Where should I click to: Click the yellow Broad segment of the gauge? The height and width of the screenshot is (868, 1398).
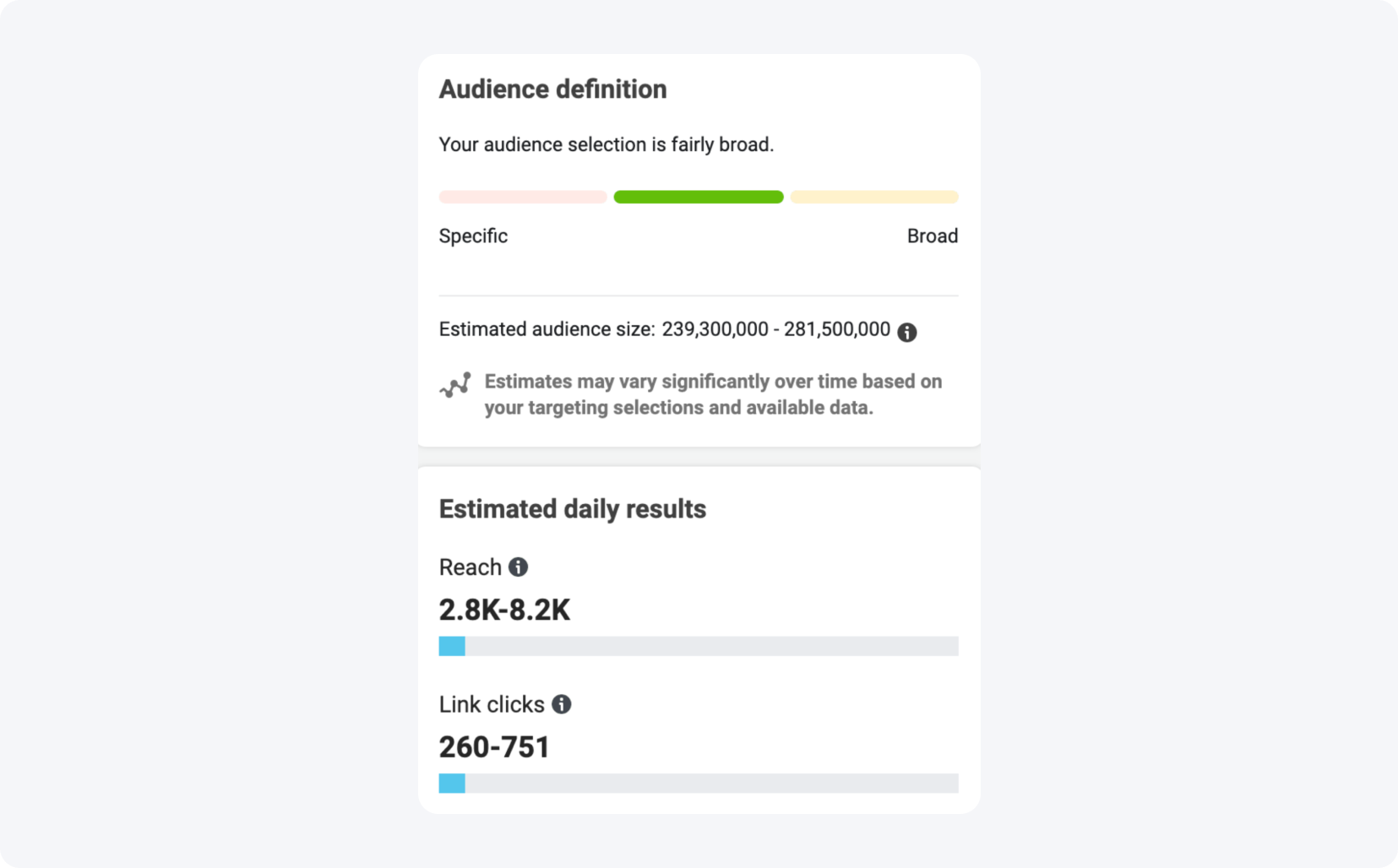(873, 197)
